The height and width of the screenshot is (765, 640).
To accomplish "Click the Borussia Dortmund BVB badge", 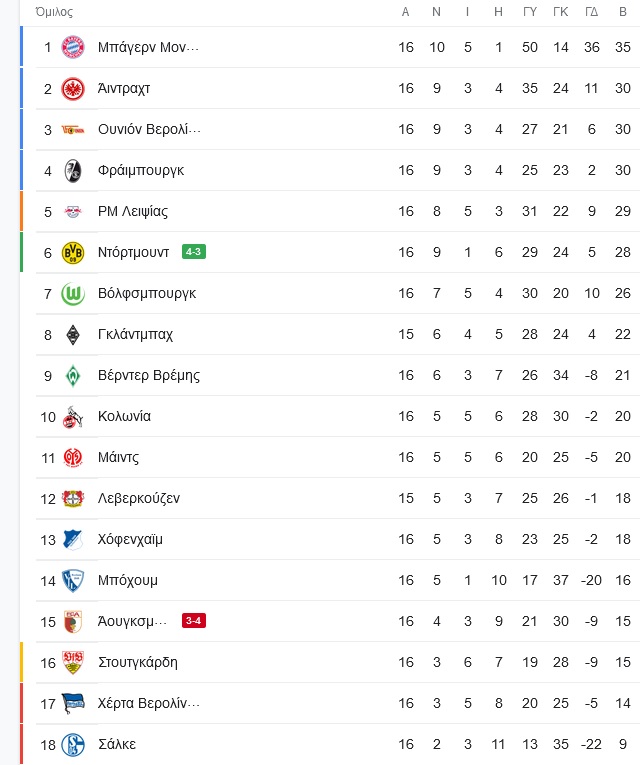I will click(x=73, y=253).
